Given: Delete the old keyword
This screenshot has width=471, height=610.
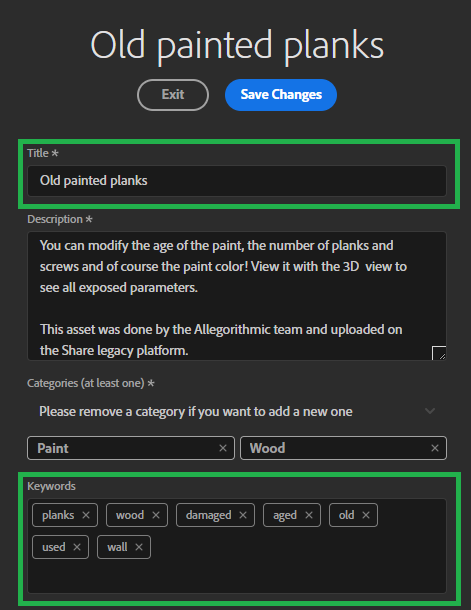Looking at the screenshot, I should tap(366, 515).
